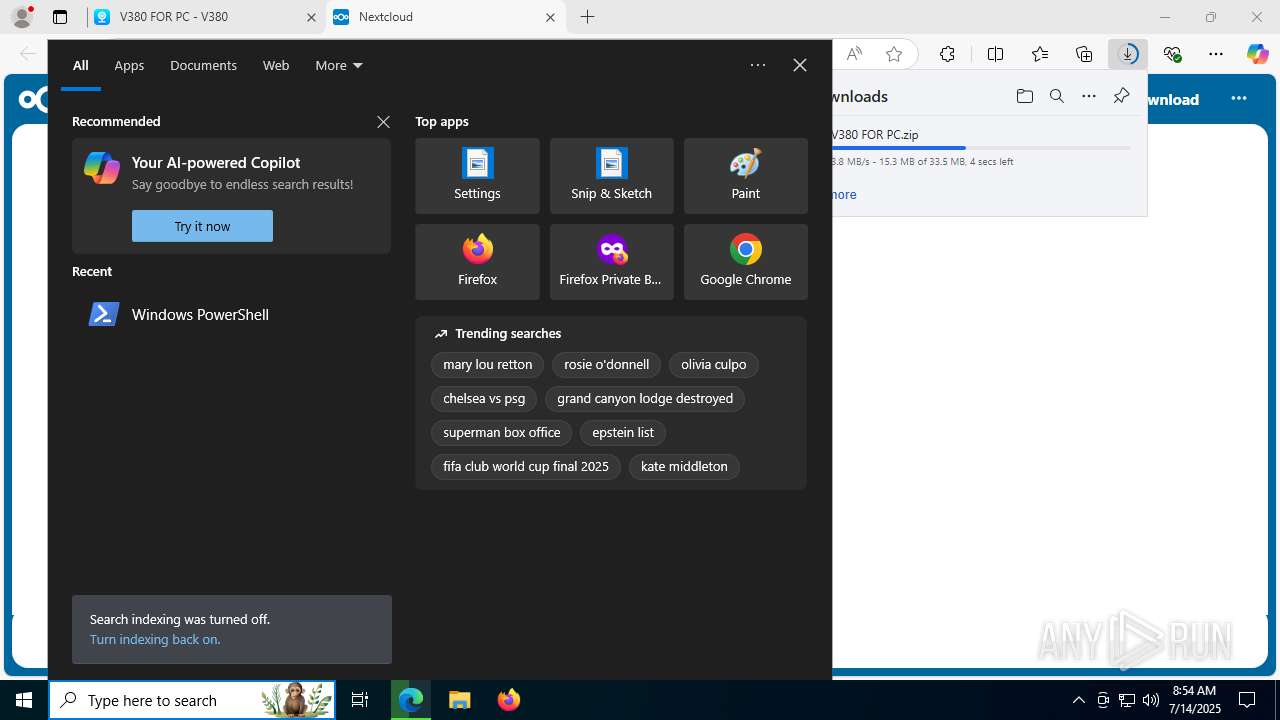Viewport: 1280px width, 720px height.
Task: Search trending epstein list
Action: click(x=623, y=433)
